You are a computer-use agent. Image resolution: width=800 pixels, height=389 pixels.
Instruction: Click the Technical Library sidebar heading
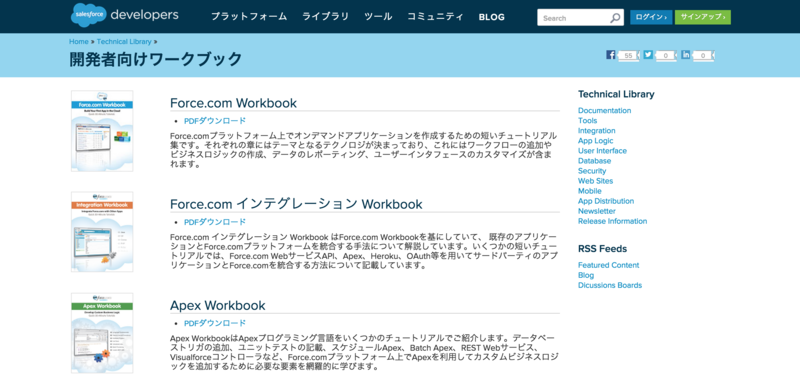616,94
